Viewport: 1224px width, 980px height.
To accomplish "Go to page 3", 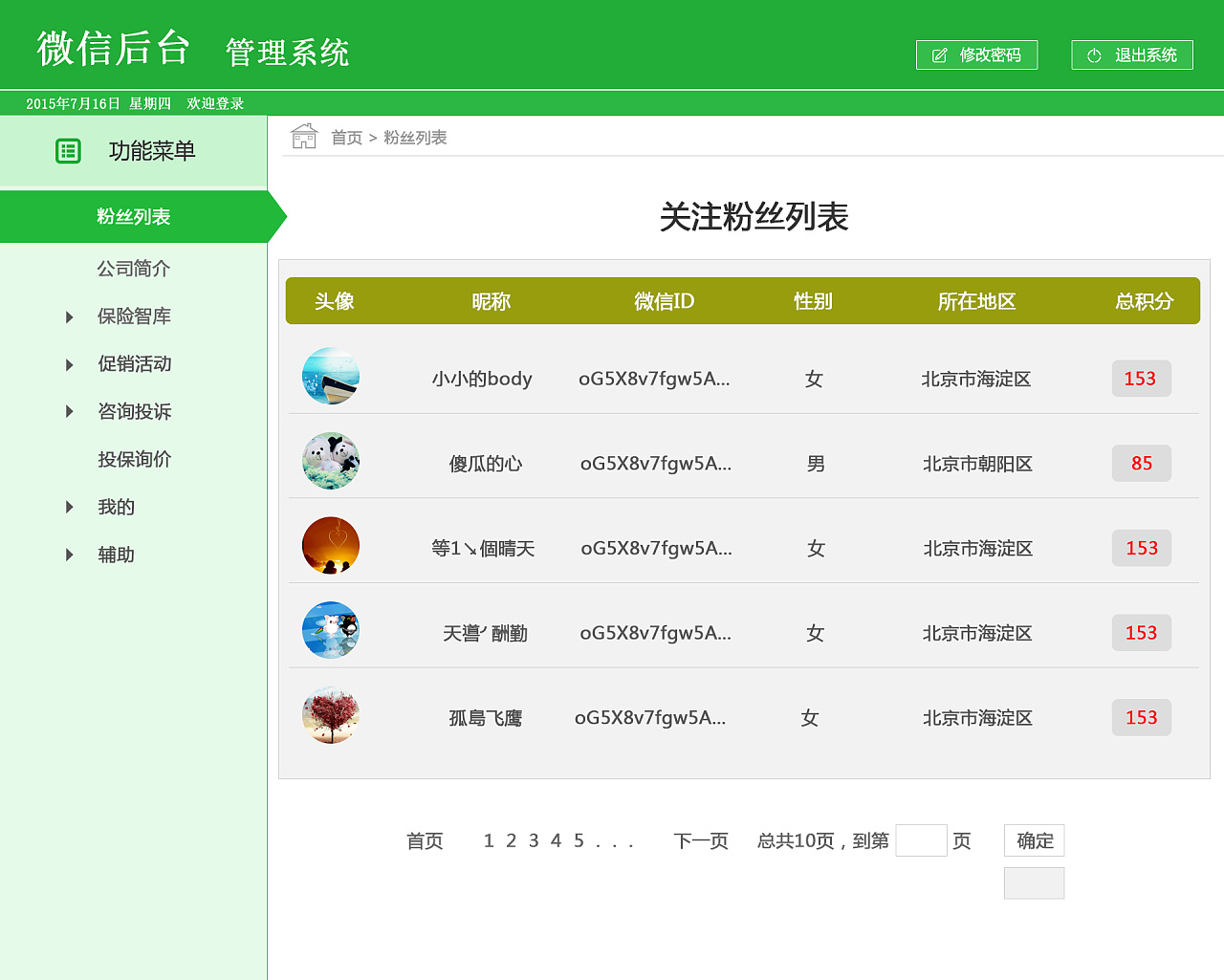I will click(x=534, y=841).
